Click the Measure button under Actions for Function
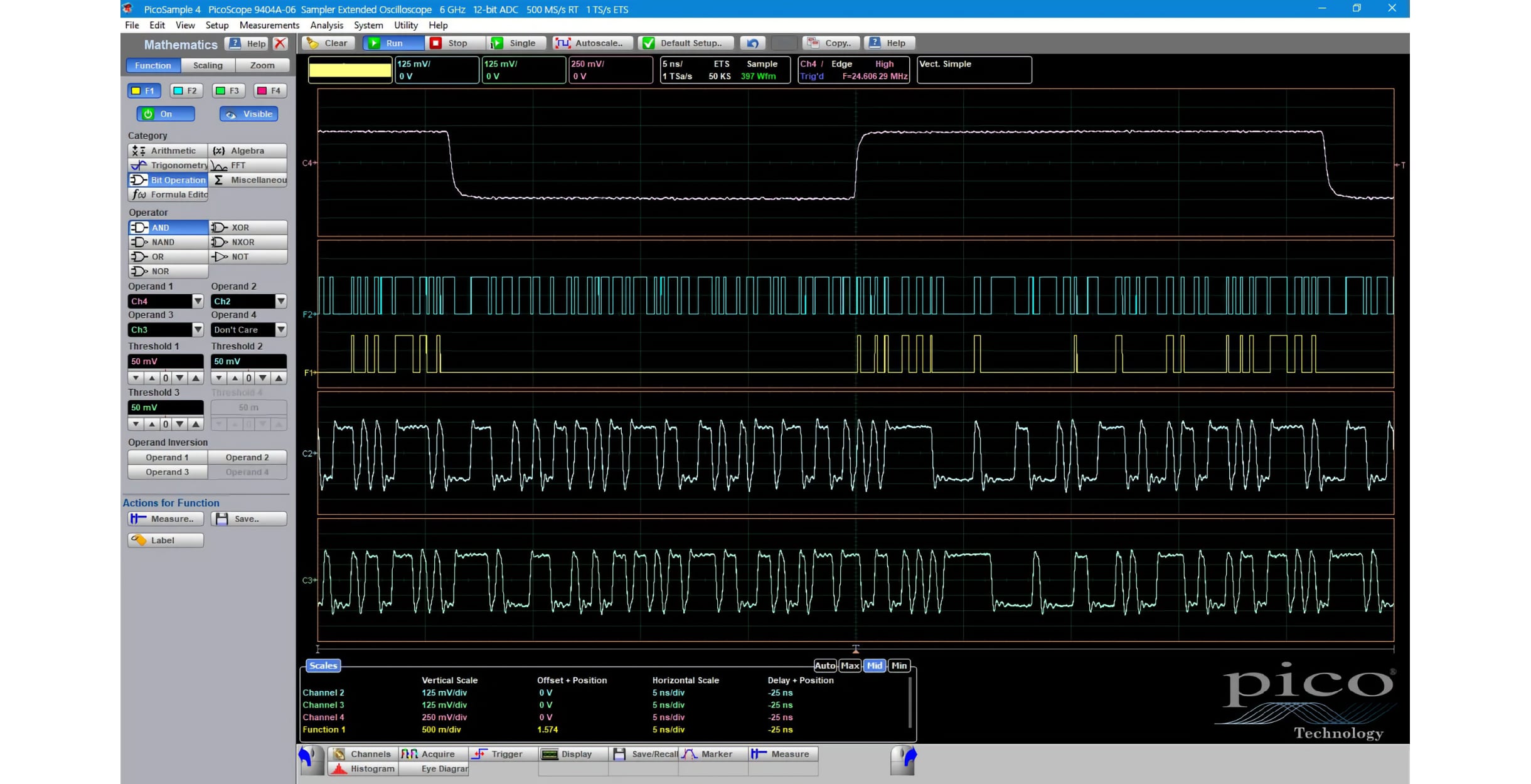This screenshot has width=1531, height=784. pyautogui.click(x=166, y=519)
